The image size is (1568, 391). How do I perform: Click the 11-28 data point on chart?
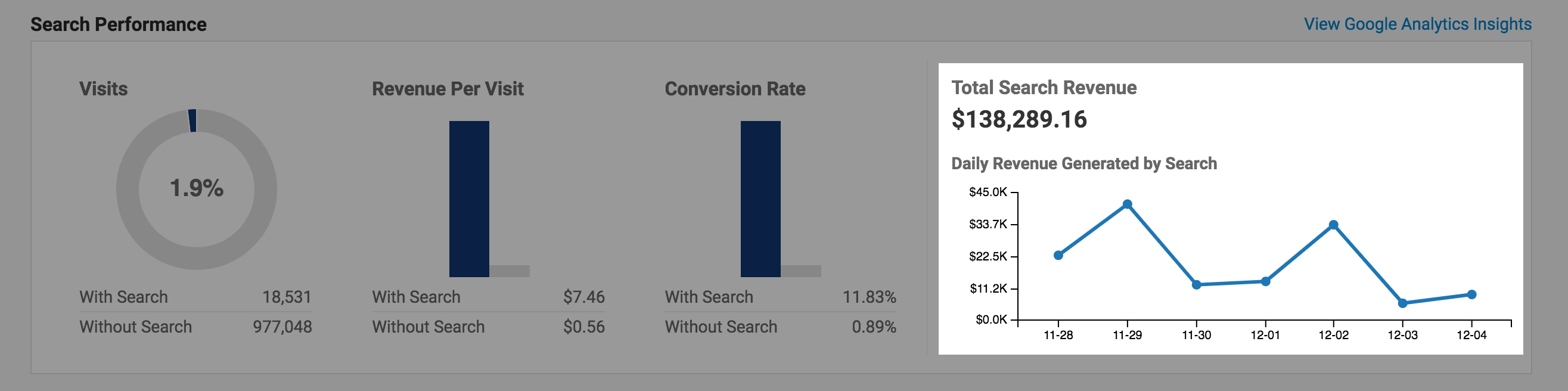tap(1058, 255)
